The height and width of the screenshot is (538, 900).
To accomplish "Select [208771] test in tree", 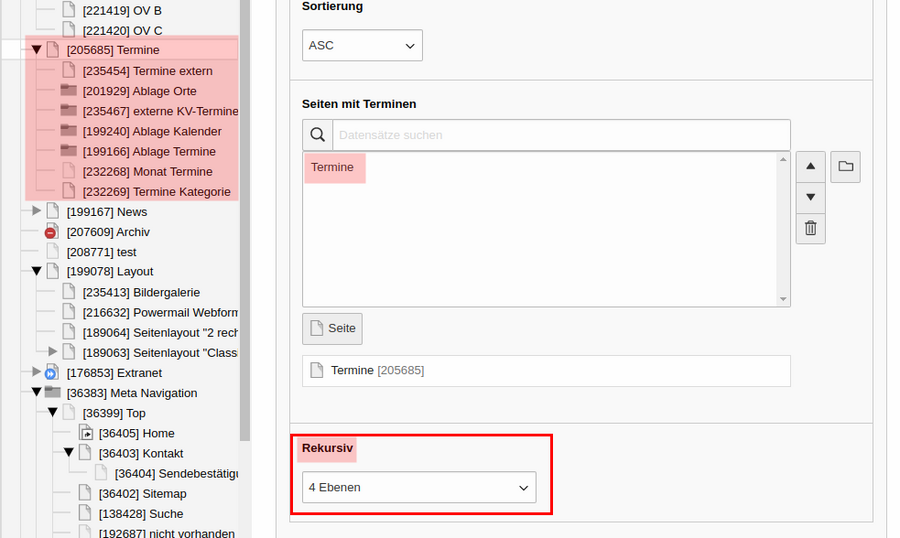I will click(102, 252).
